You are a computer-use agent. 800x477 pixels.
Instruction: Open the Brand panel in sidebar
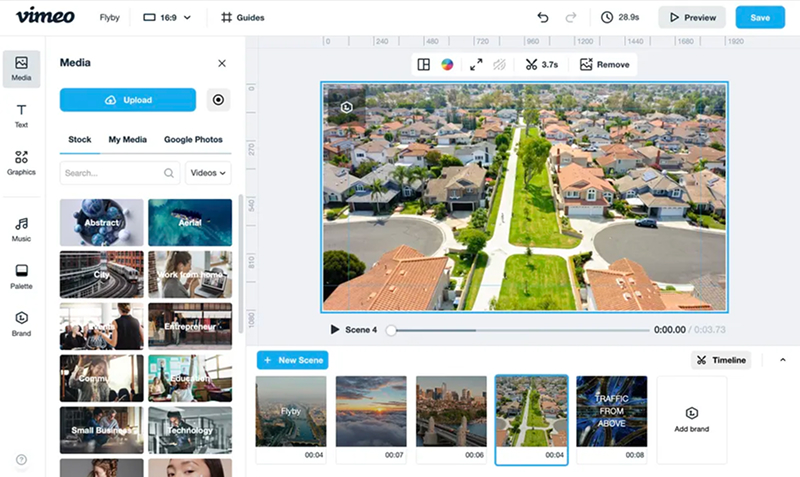pyautogui.click(x=21, y=323)
